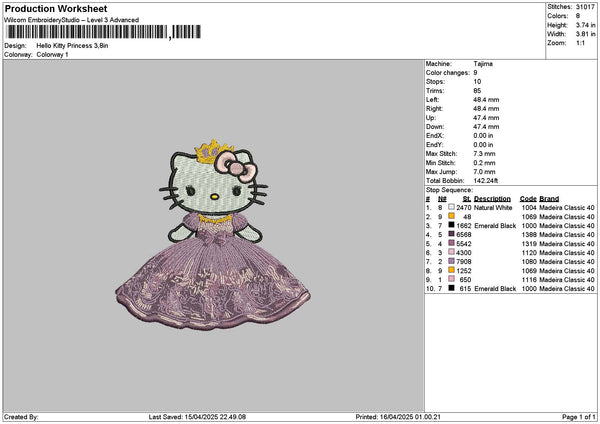Click "Madeira Classic 40" in the 6568-stitch row

point(567,235)
